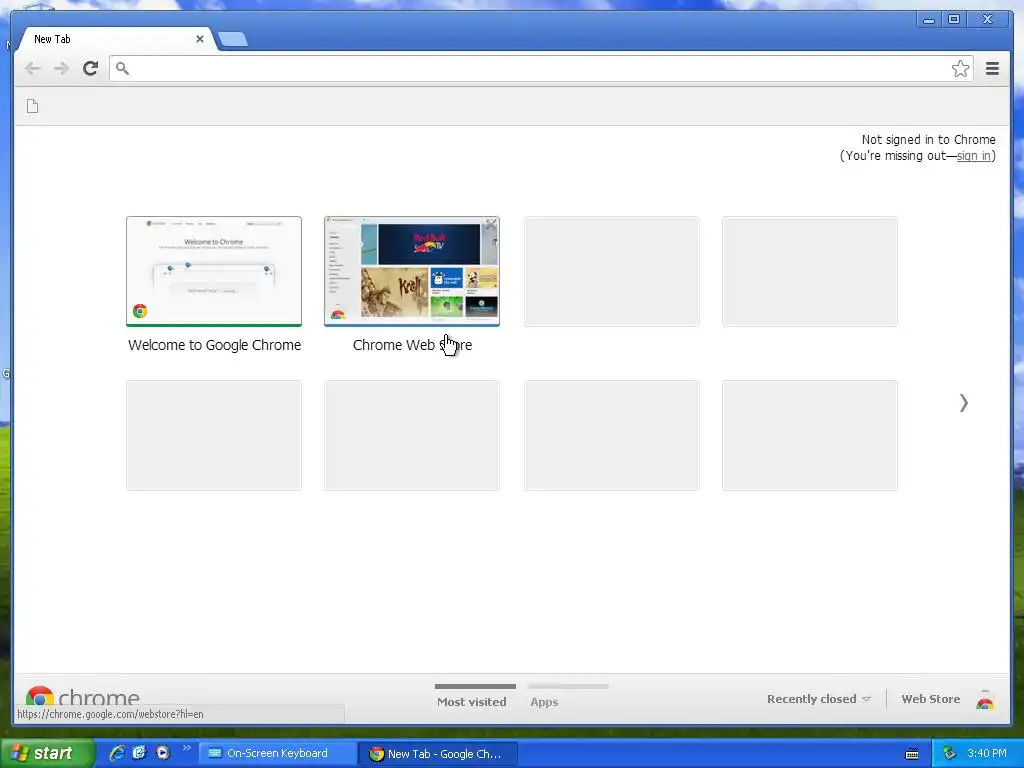Switch to the Apps section

click(x=544, y=702)
